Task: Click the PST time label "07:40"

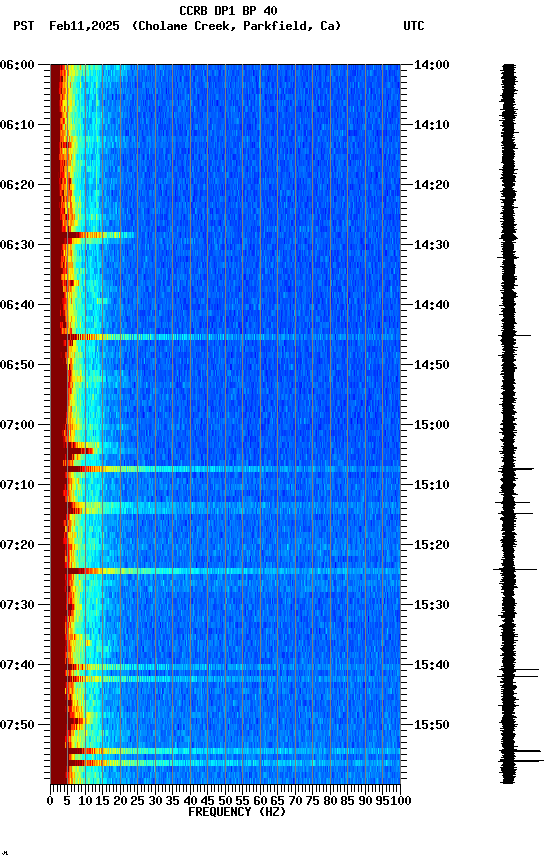Action: (17, 666)
